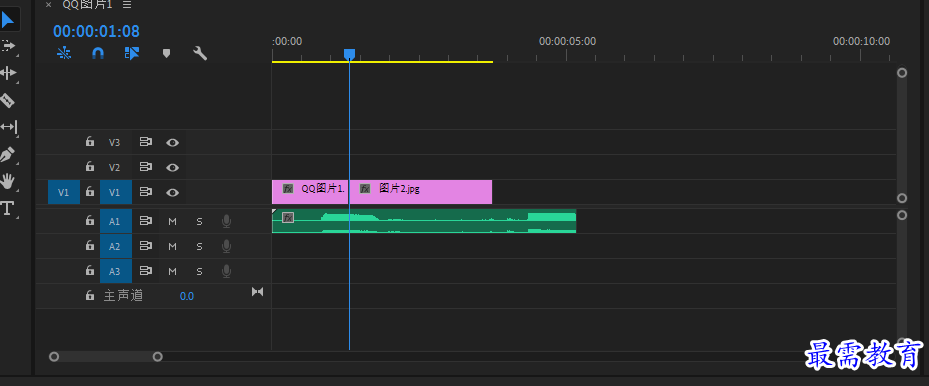This screenshot has height=386, width=929.
Task: Hide track V1 output eye
Action: [x=172, y=192]
